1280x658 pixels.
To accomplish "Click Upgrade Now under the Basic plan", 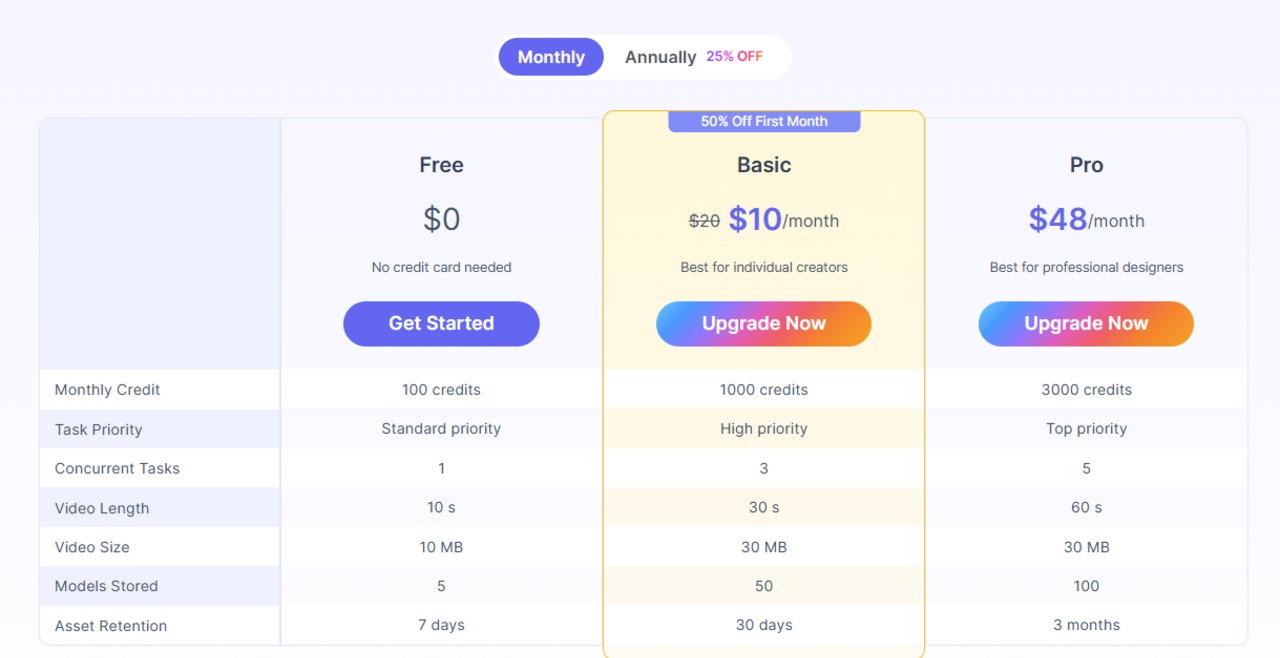I will tap(763, 324).
